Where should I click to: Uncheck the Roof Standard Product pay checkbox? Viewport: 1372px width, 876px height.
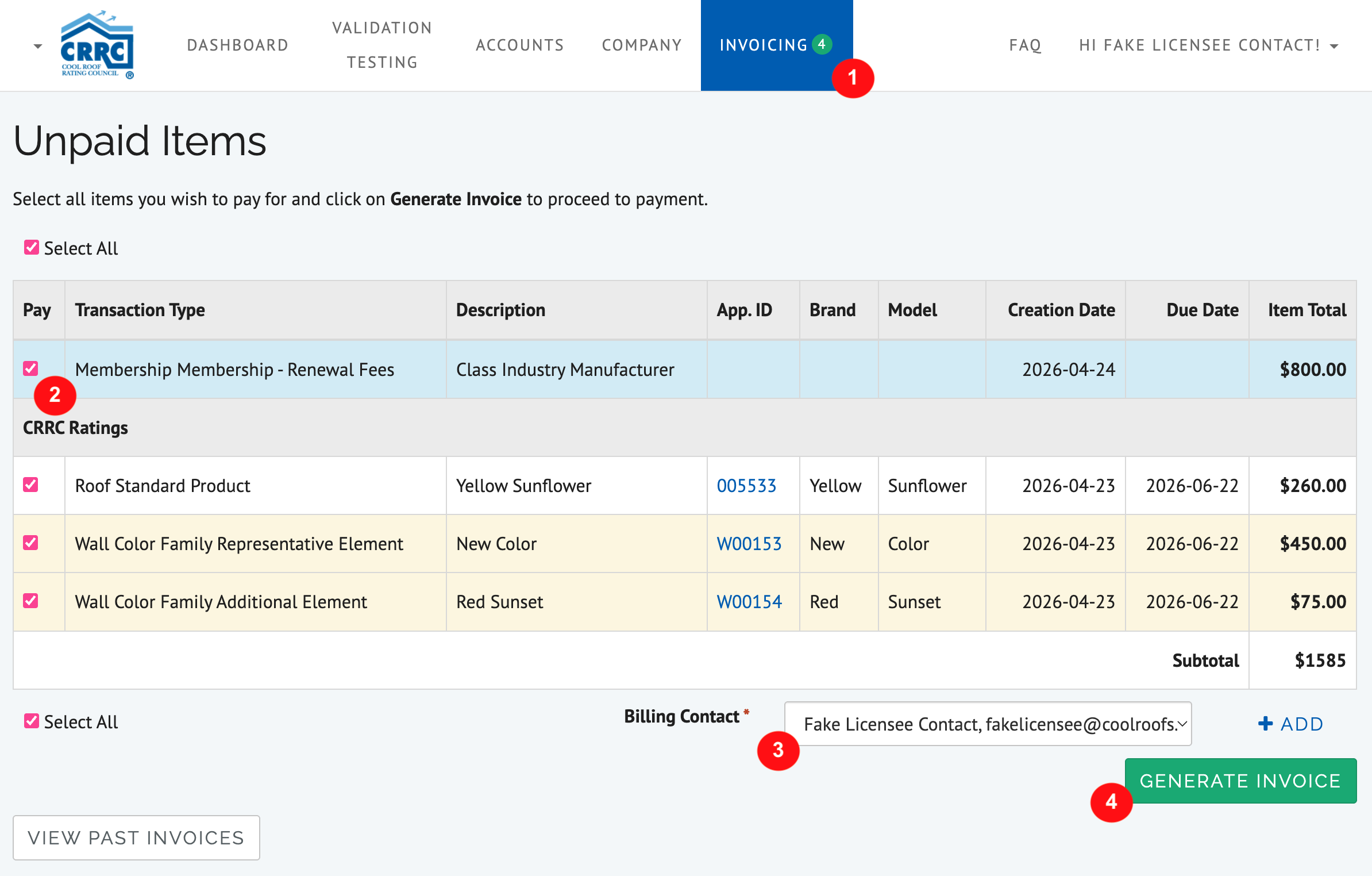click(31, 485)
